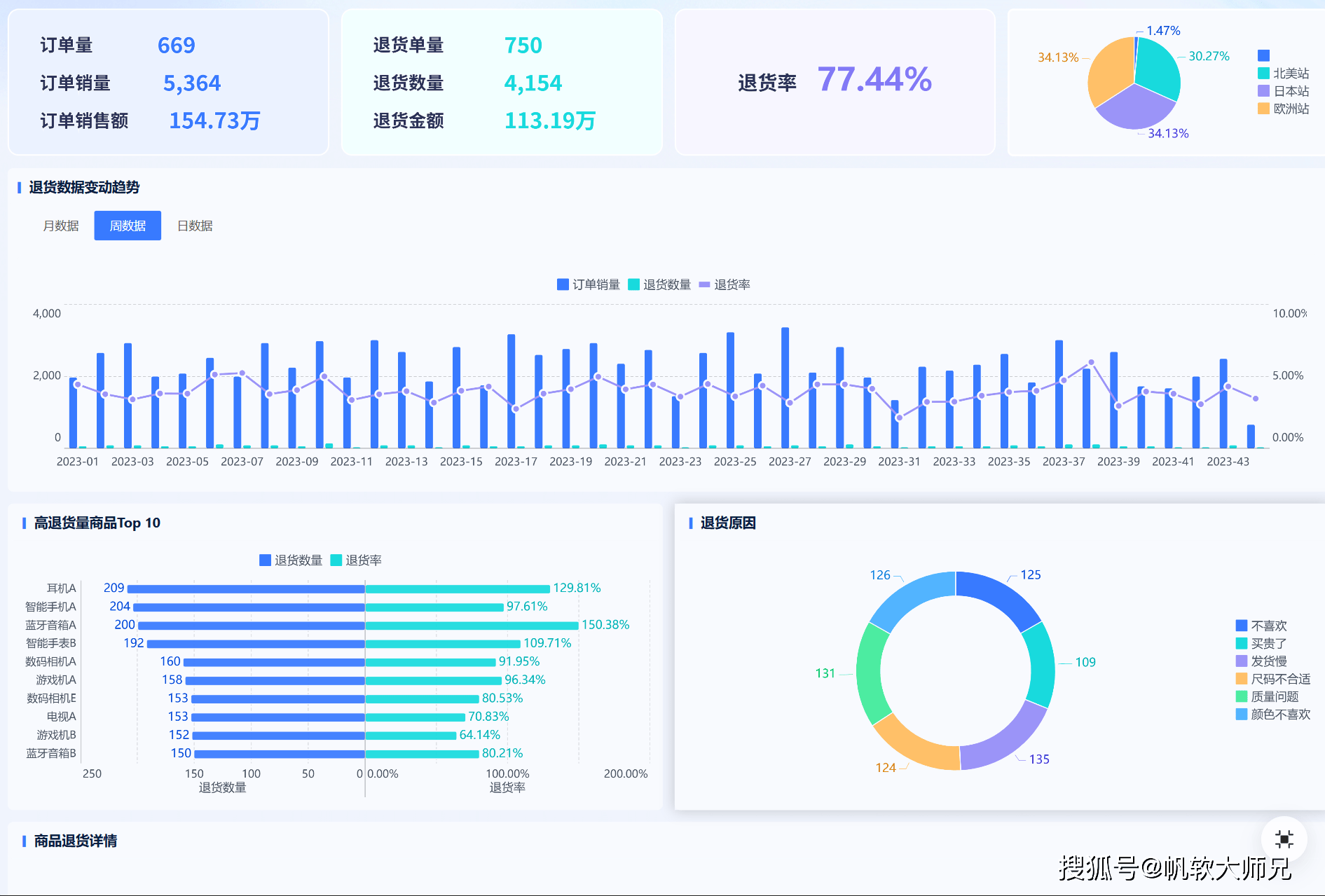Viewport: 1325px width, 896px height.
Task: Toggle 退货数量 legend in Top 10 chart
Action: [291, 560]
